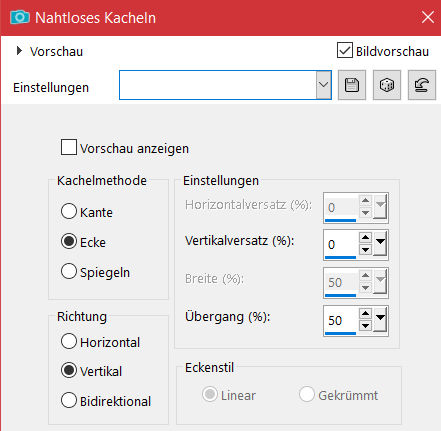
Task: Open Übergang slider dropdown arrow
Action: 380,319
